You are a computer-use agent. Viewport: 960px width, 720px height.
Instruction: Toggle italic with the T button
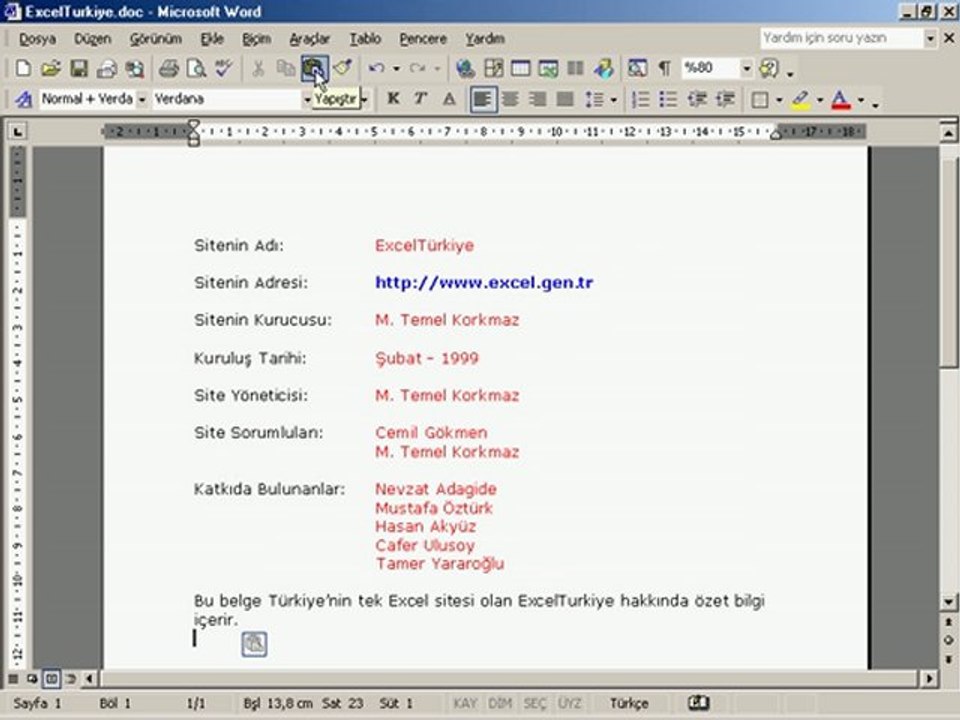point(421,99)
